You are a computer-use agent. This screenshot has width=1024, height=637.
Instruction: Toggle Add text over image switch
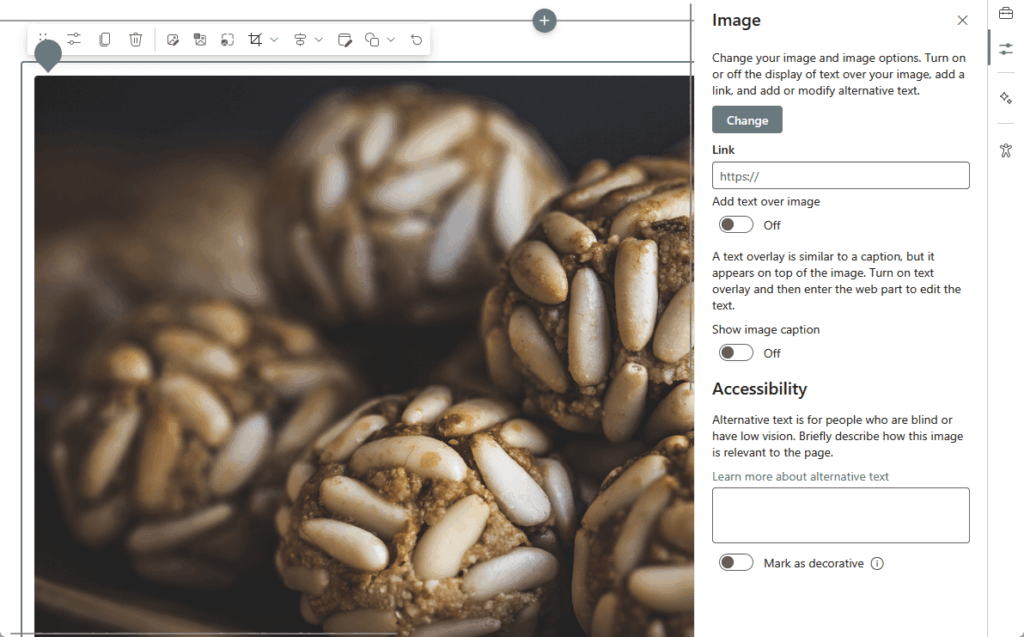point(736,225)
